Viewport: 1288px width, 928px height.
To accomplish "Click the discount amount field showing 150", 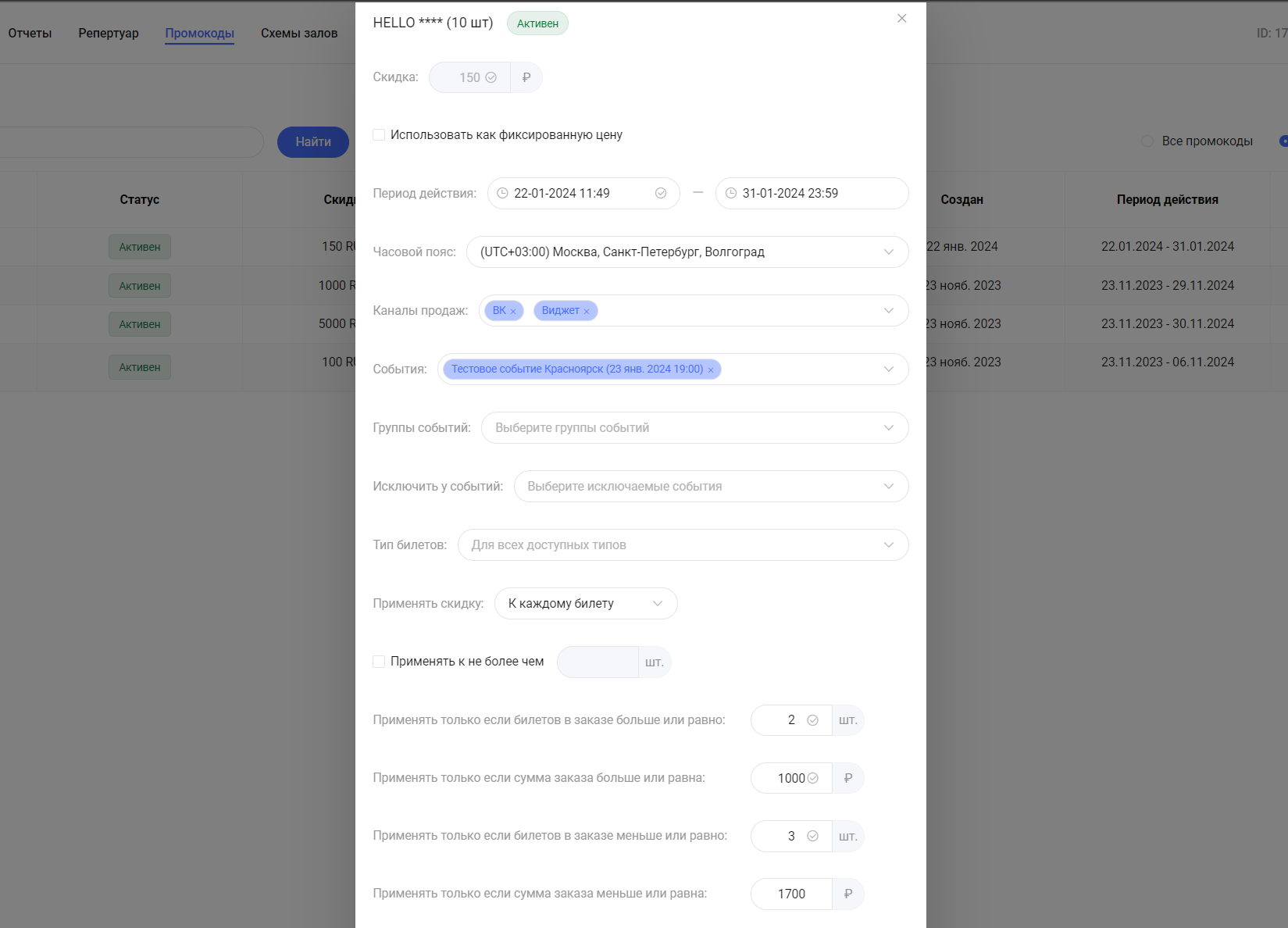I will pos(469,77).
